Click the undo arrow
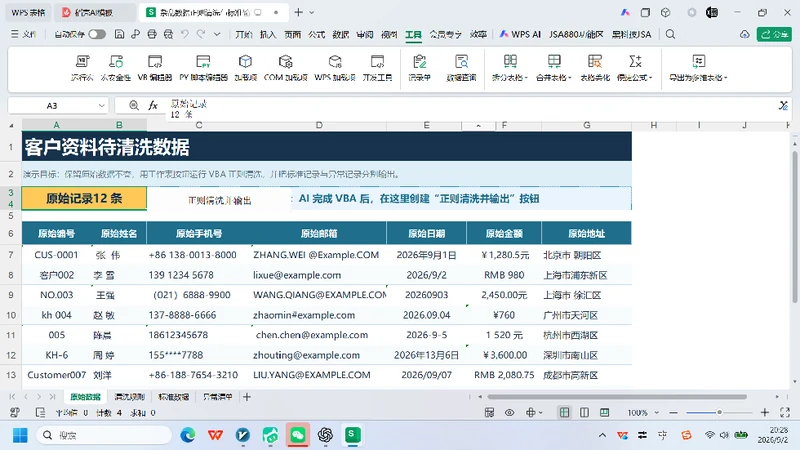Image resolution: width=800 pixels, height=450 pixels. [185, 34]
